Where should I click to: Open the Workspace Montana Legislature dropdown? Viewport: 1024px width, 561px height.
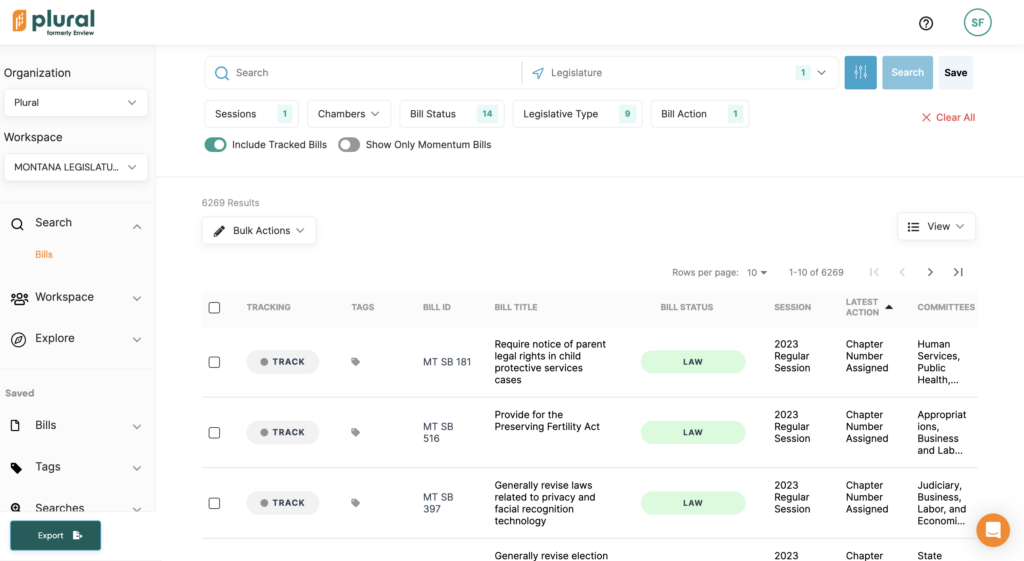76,167
